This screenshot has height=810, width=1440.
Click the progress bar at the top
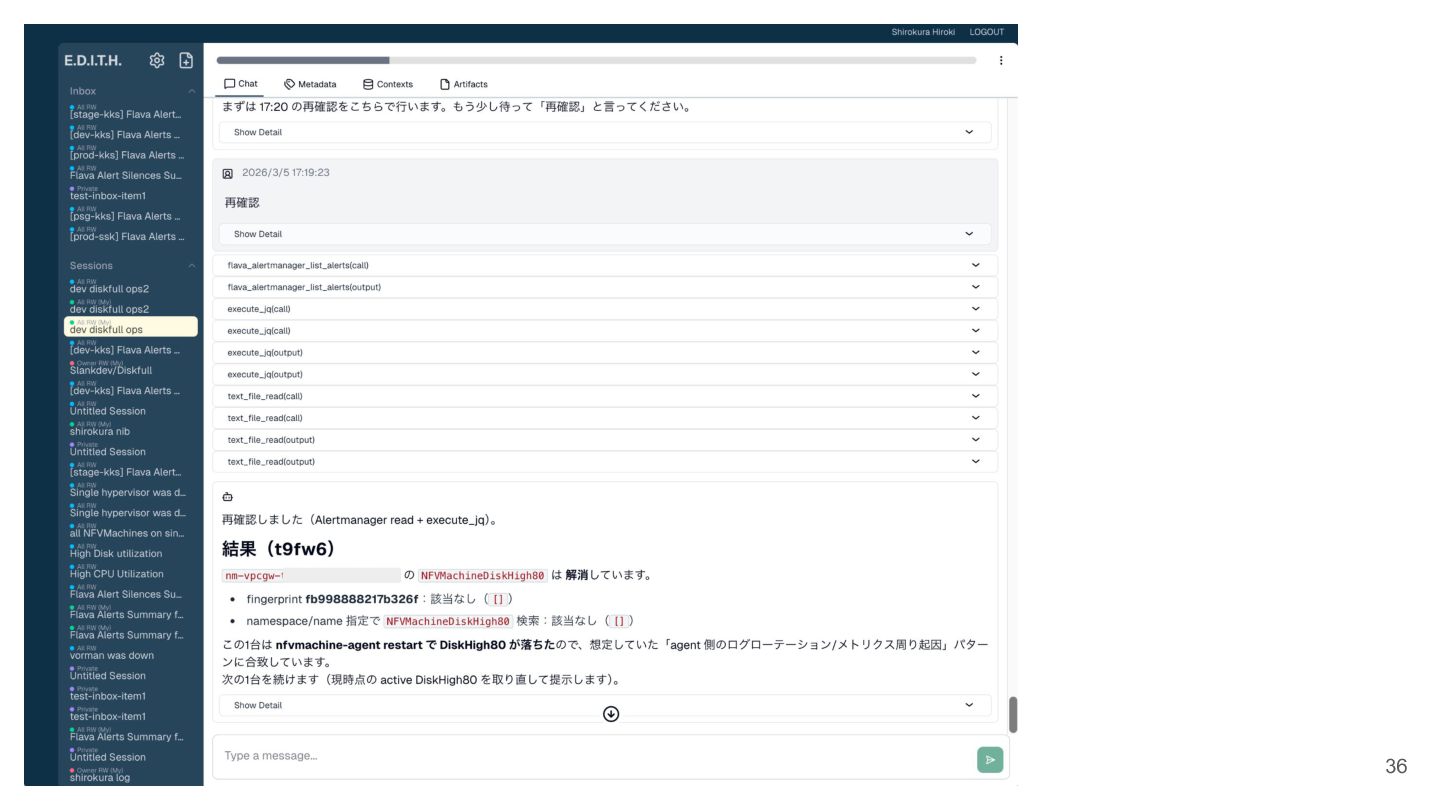click(596, 61)
